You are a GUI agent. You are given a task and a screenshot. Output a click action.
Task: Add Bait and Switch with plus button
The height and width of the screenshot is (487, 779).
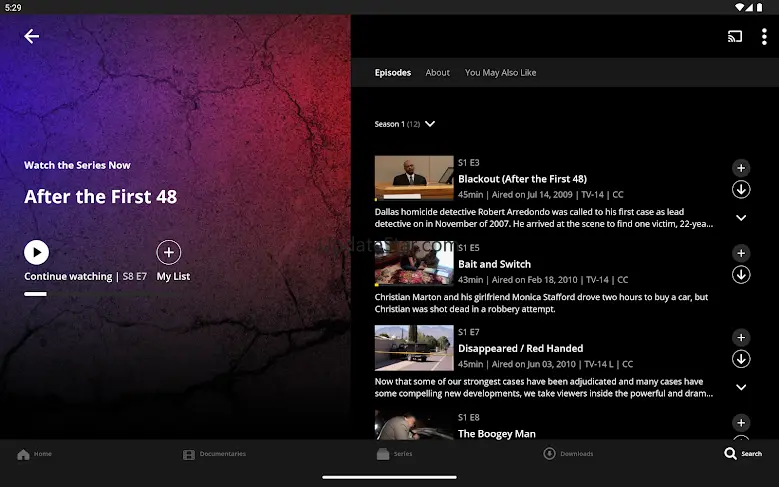tap(741, 253)
